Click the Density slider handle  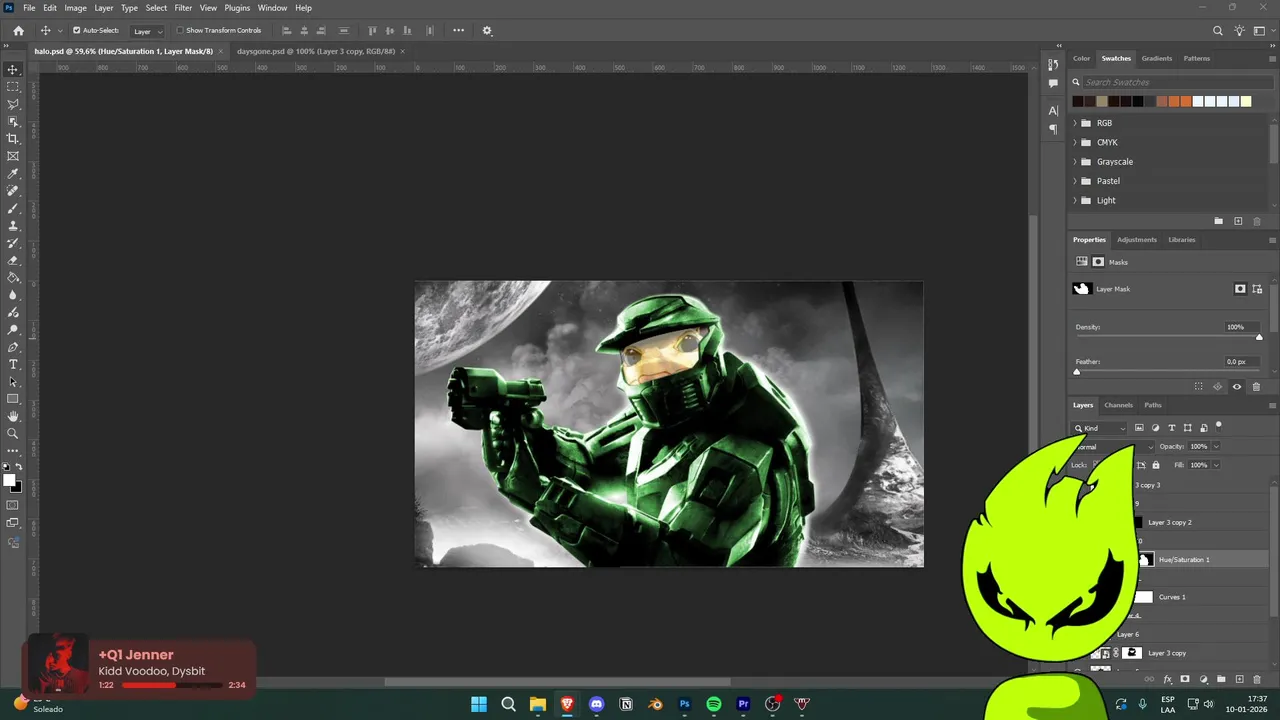(x=1259, y=337)
